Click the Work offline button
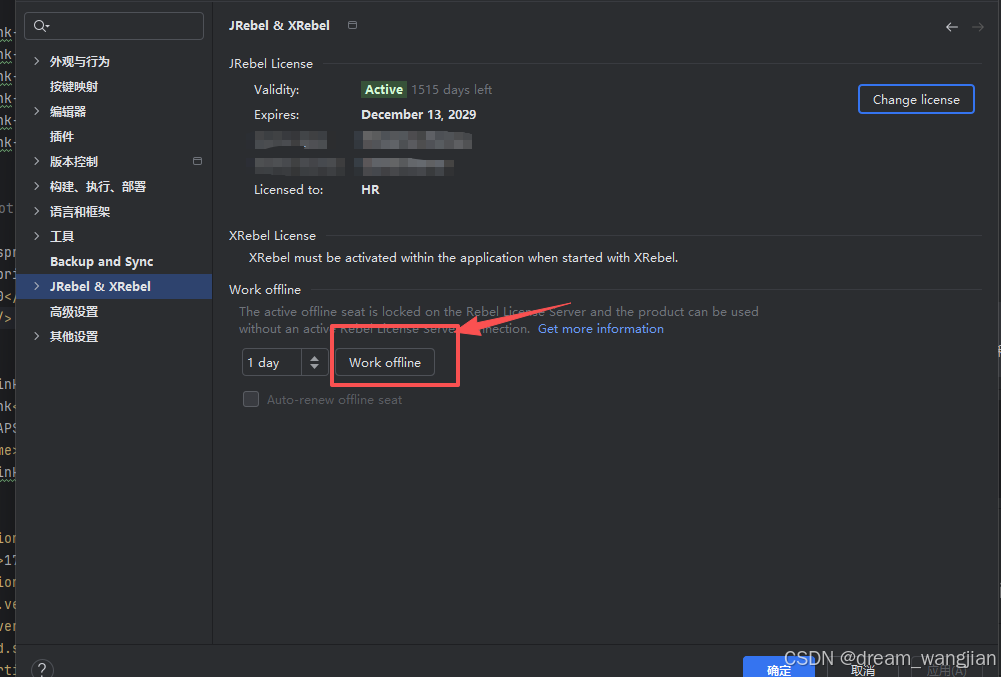The height and width of the screenshot is (677, 1001). [x=385, y=362]
